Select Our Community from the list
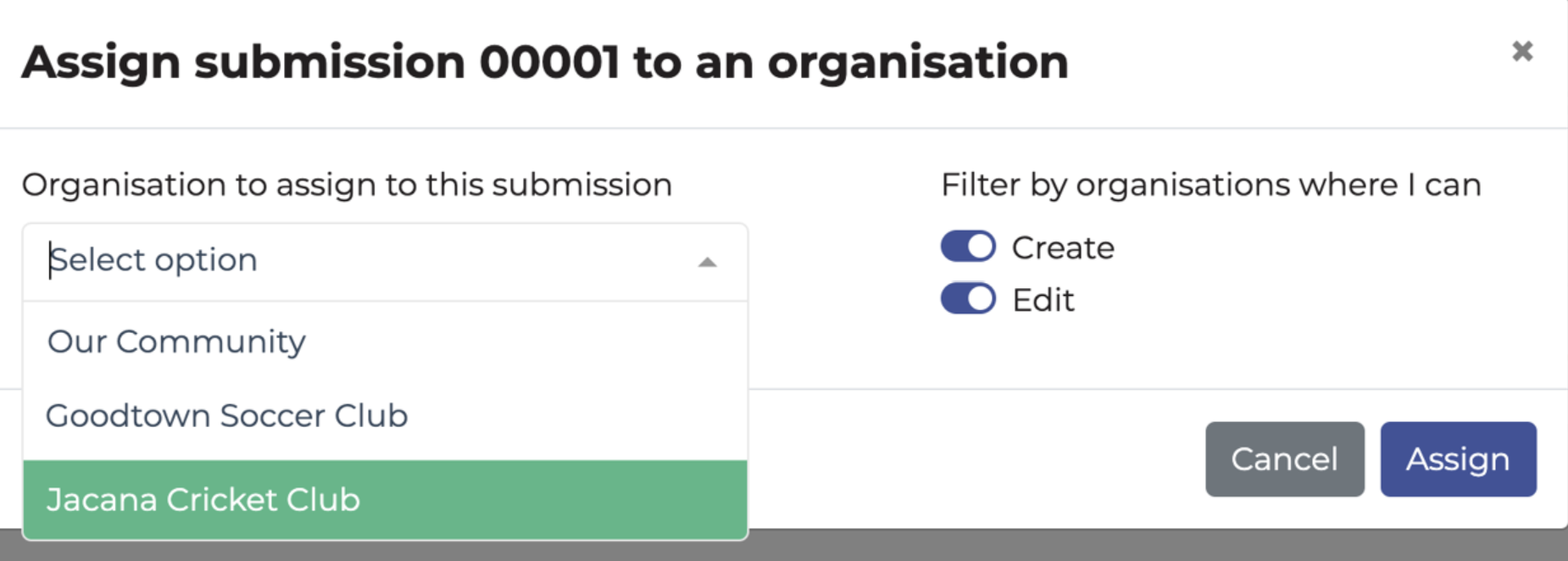 [176, 342]
